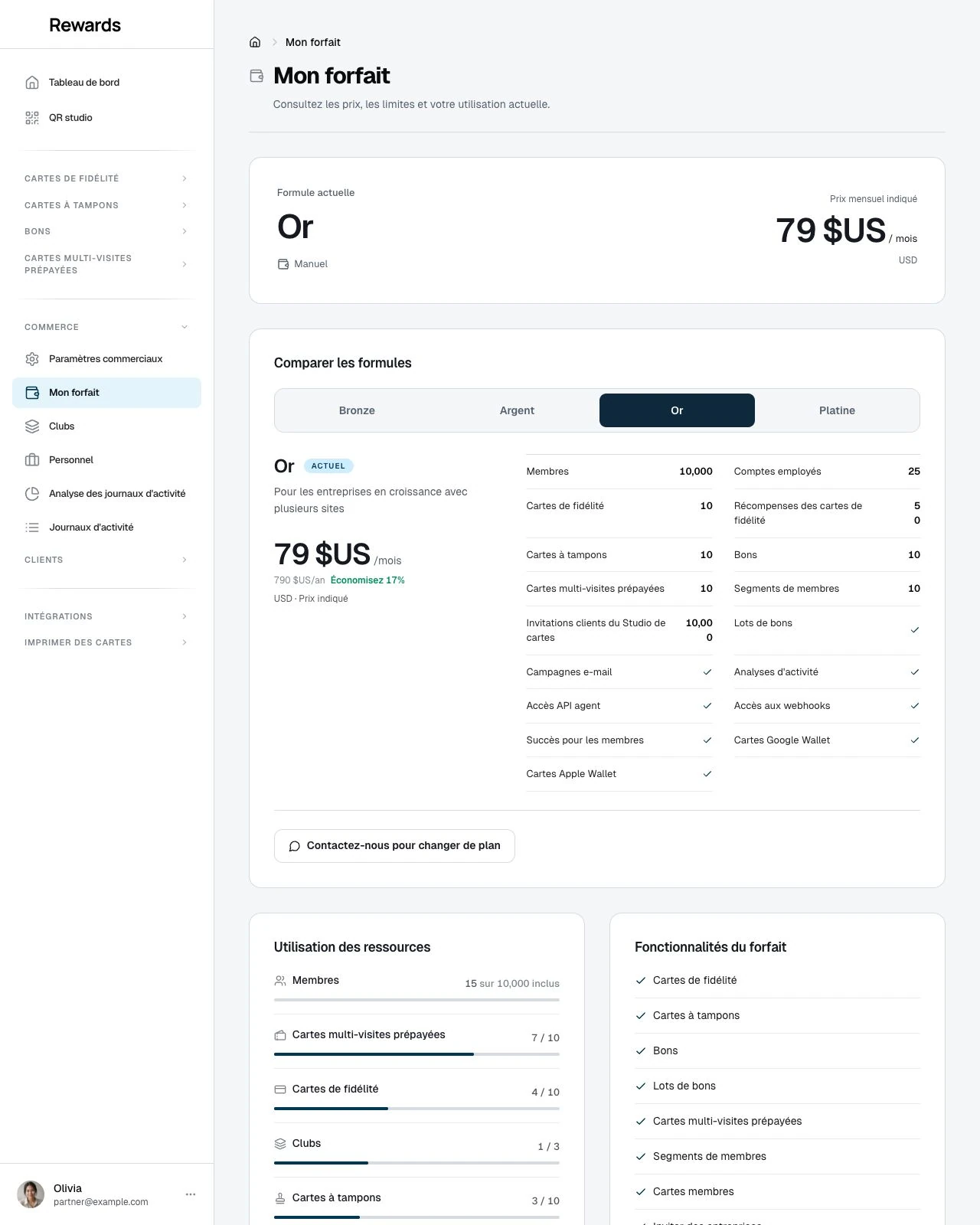Switch to the Argent plan tab
Image resolution: width=980 pixels, height=1225 pixels.
[517, 410]
